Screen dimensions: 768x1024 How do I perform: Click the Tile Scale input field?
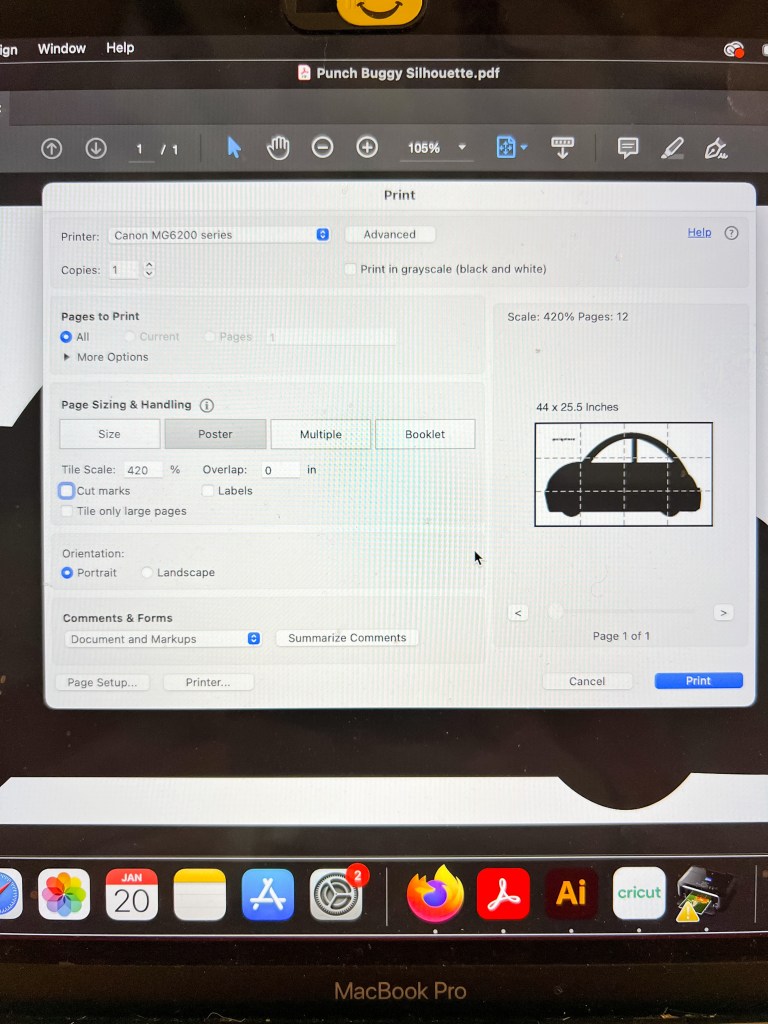coord(143,470)
